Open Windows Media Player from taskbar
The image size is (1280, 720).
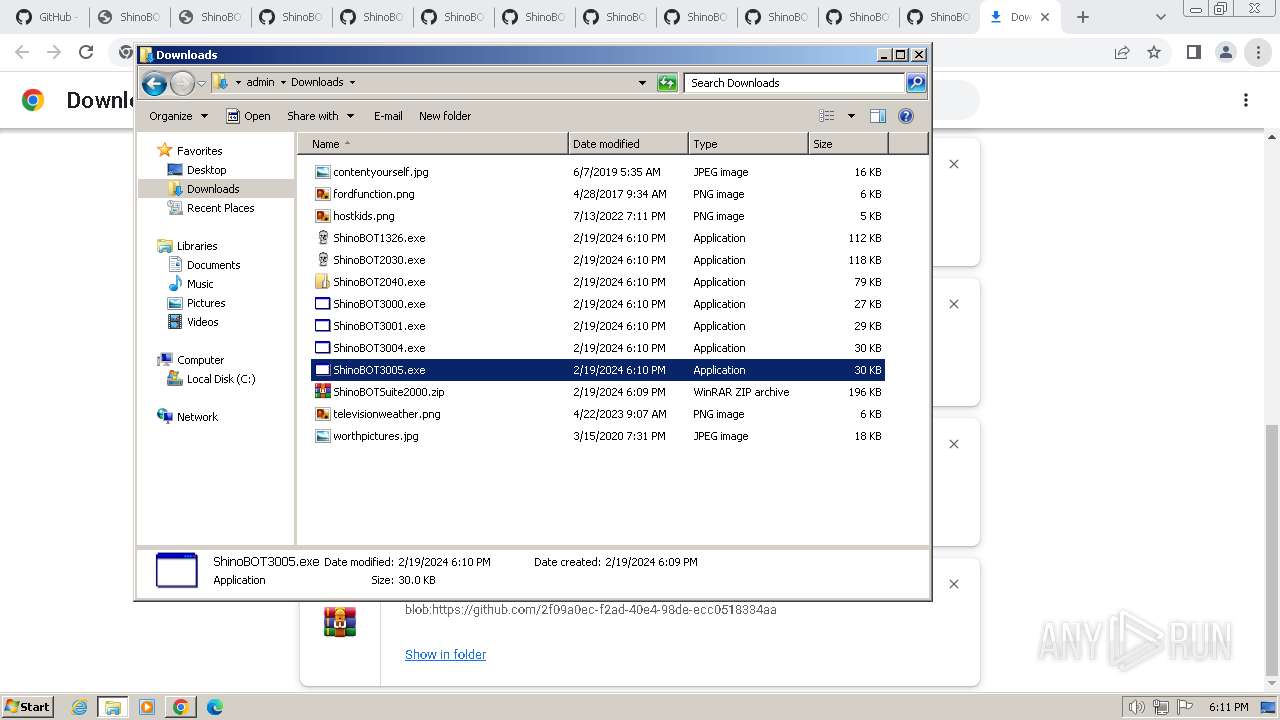pos(147,707)
